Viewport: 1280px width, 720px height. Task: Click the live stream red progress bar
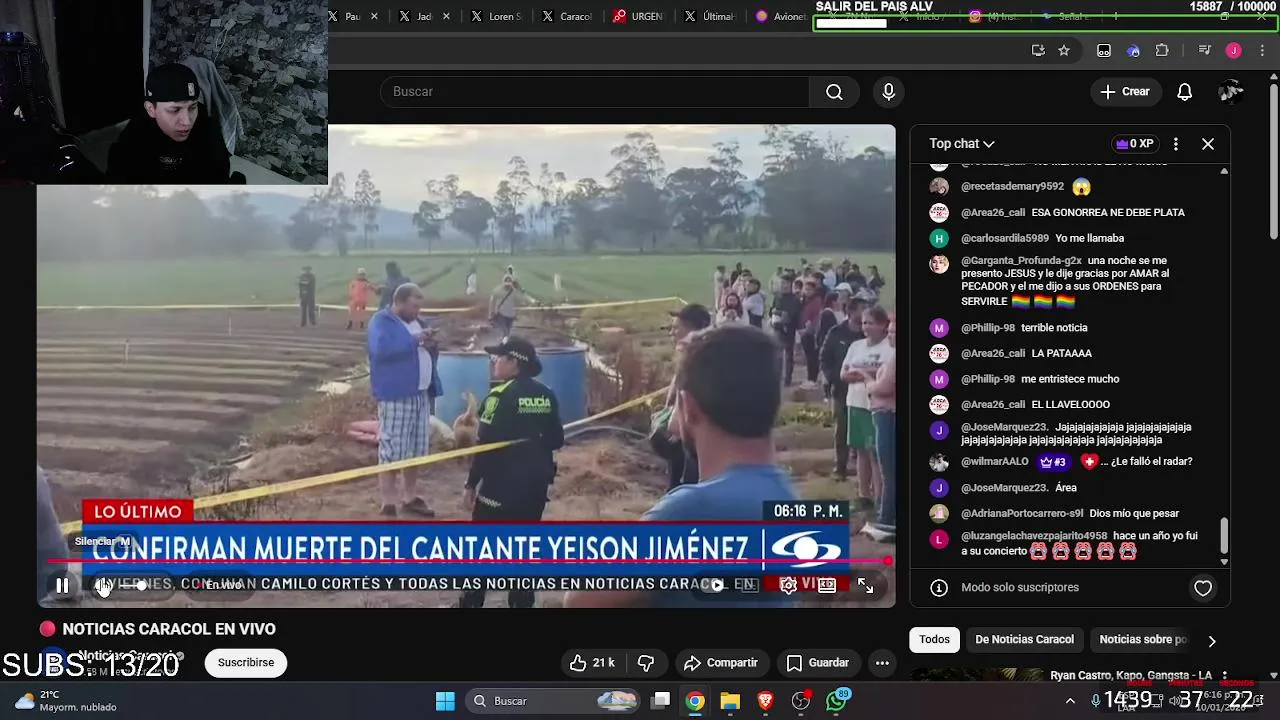(x=465, y=561)
